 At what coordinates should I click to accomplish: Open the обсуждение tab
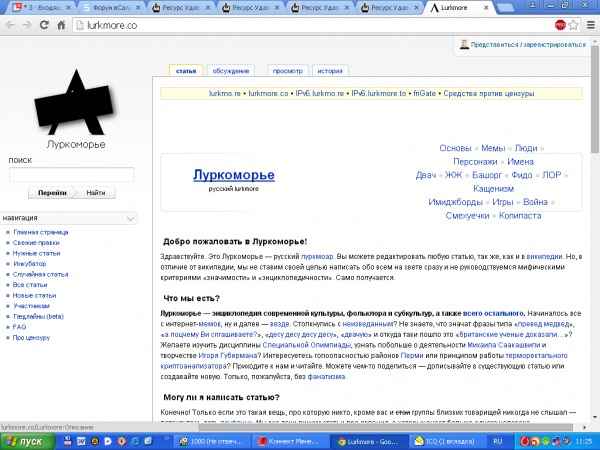[231, 71]
